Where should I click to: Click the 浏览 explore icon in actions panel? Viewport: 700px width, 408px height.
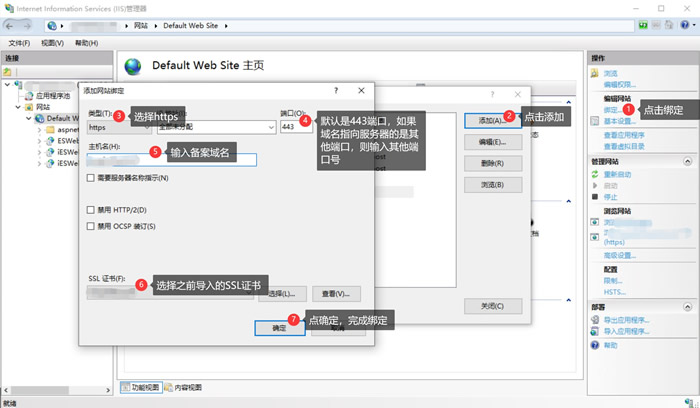point(596,73)
